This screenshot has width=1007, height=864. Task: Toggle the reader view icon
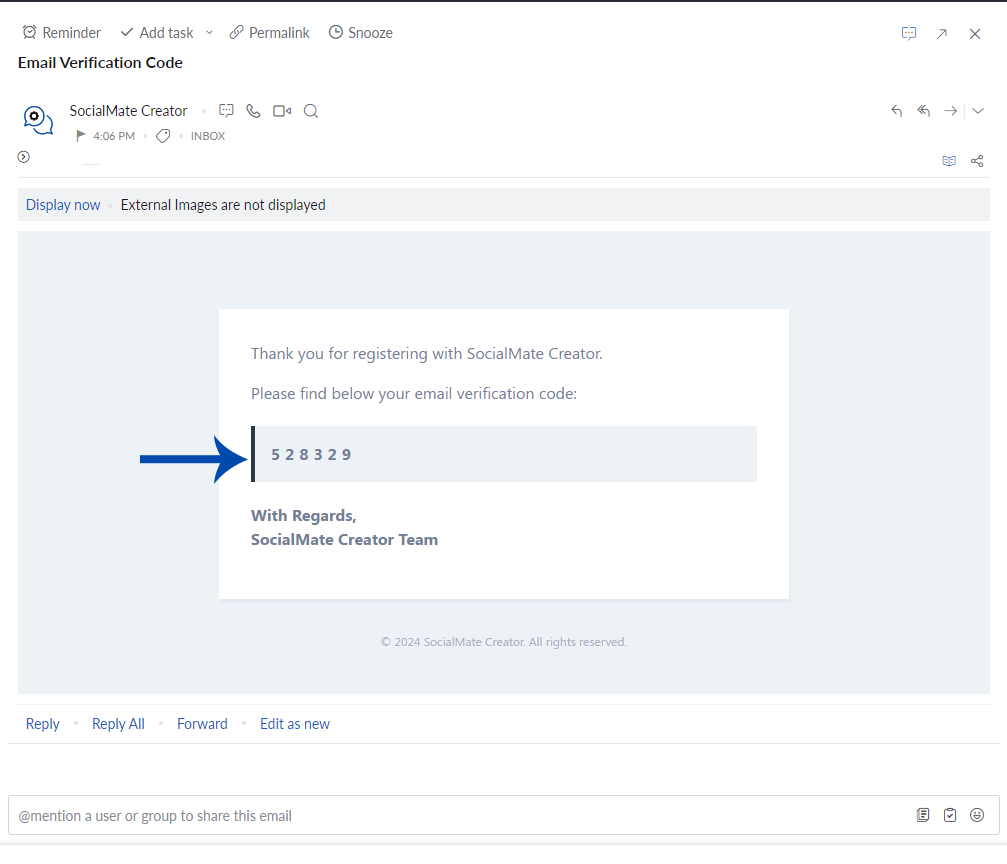949,161
